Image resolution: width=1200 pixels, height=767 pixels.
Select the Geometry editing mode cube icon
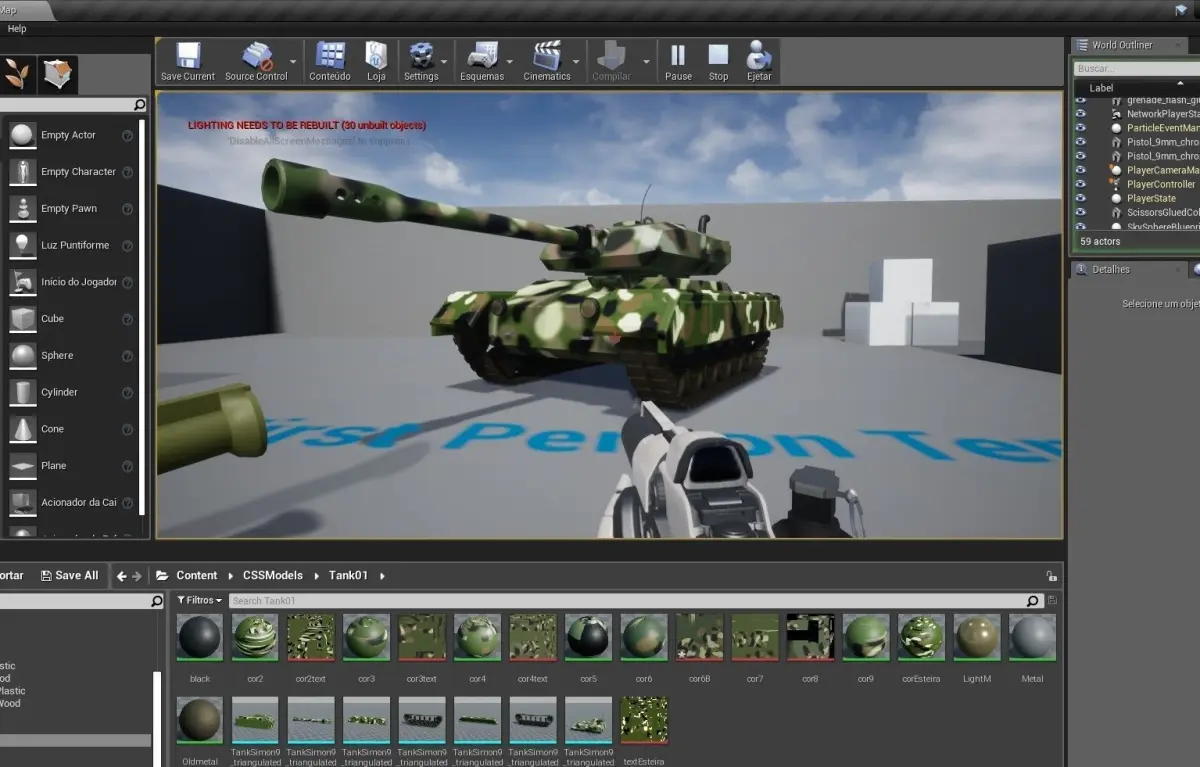pos(58,74)
